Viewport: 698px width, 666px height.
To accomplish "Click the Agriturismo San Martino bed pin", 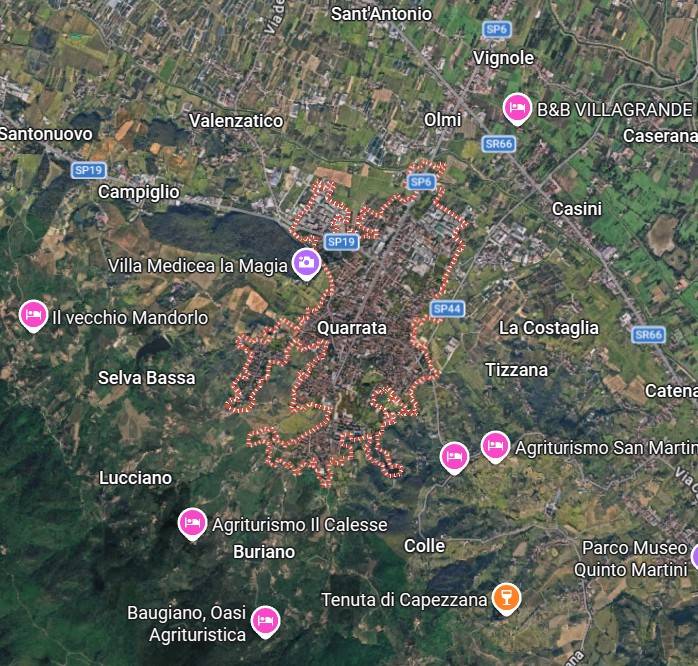I will pyautogui.click(x=495, y=446).
